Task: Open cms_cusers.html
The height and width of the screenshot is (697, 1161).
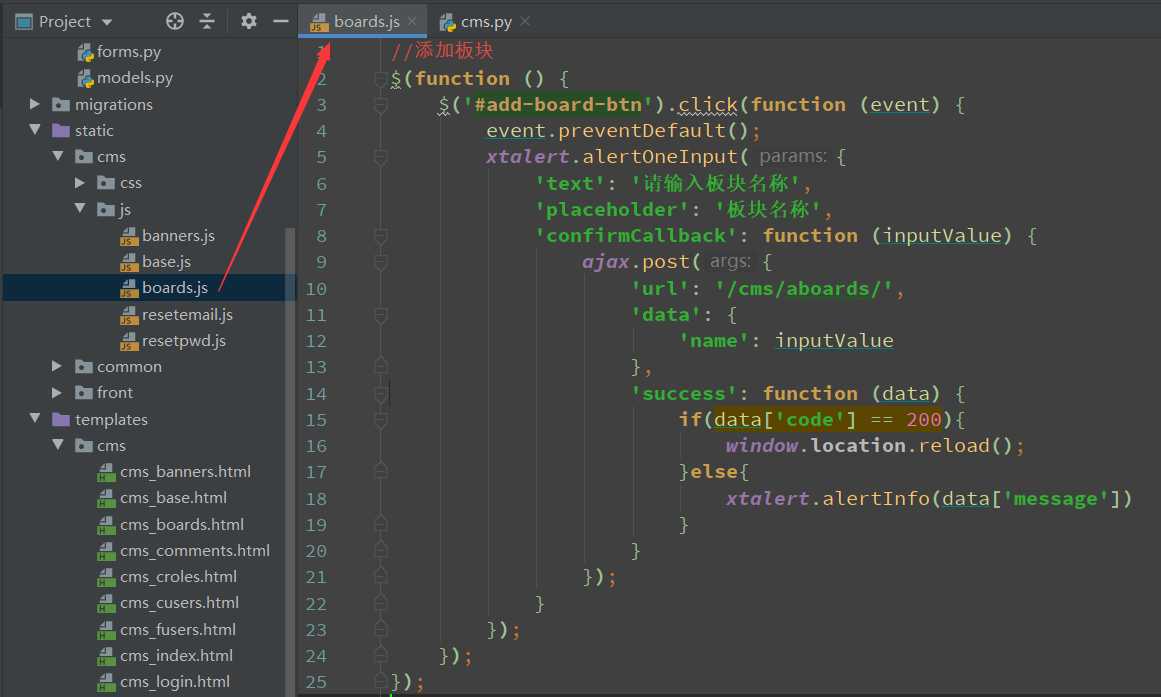Action: click(179, 603)
